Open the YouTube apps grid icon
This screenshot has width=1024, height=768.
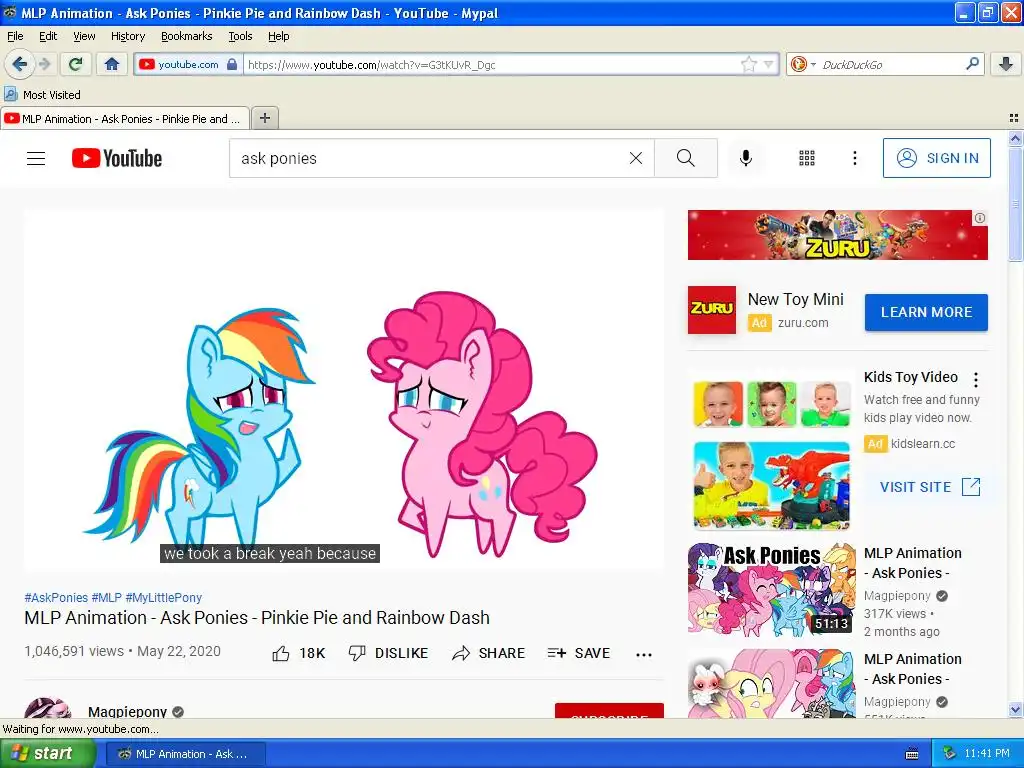coord(807,158)
